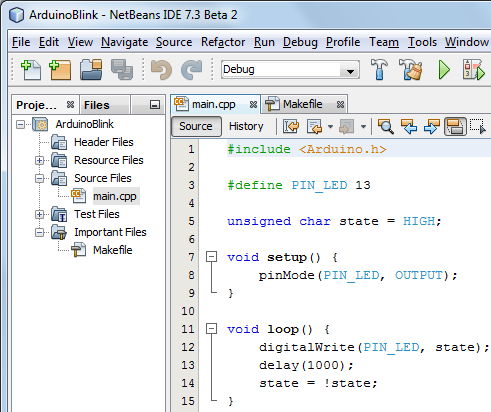Click the Open Project toolbar icon
This screenshot has height=412, width=491.
coord(91,70)
